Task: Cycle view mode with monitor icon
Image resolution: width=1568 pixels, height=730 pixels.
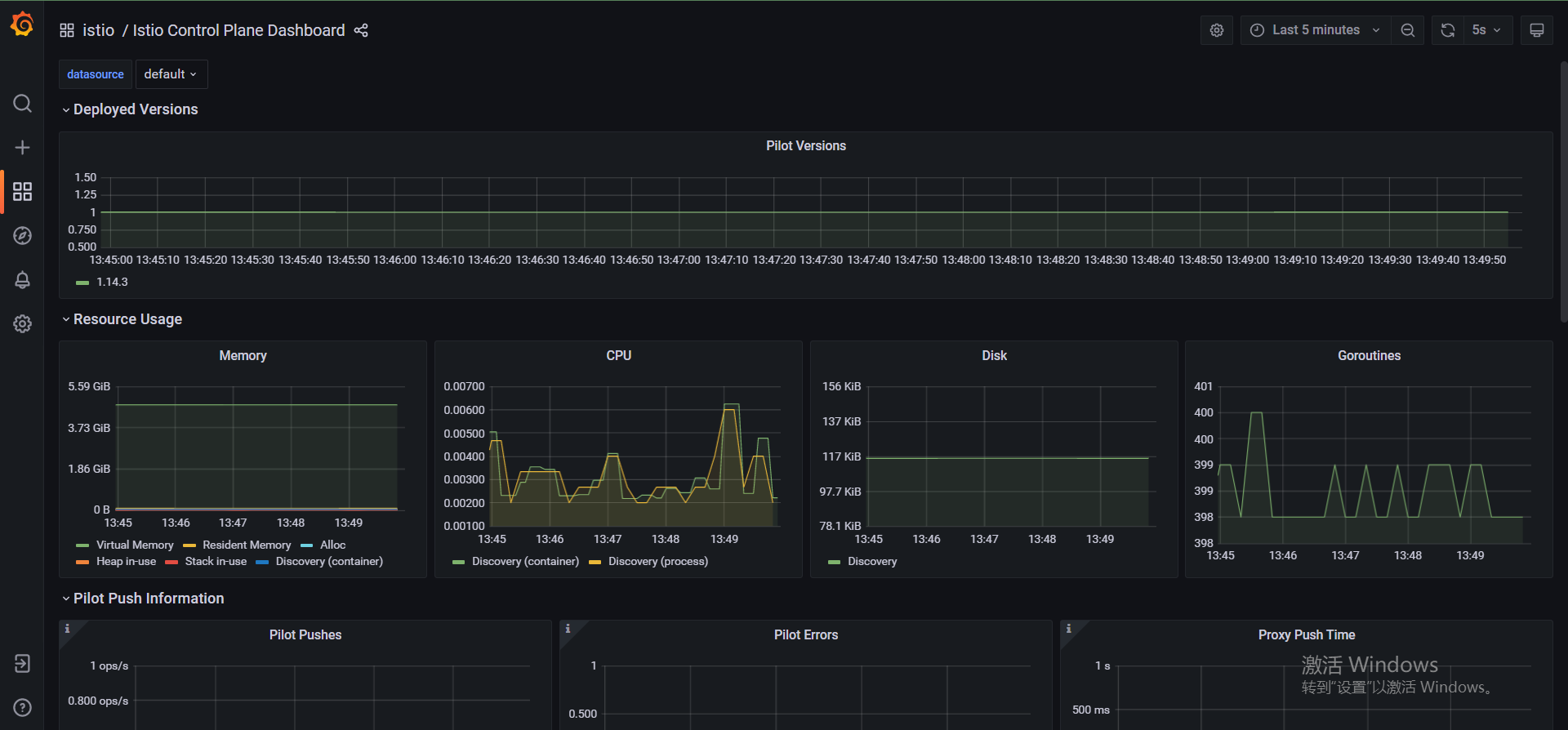Action: pyautogui.click(x=1536, y=30)
